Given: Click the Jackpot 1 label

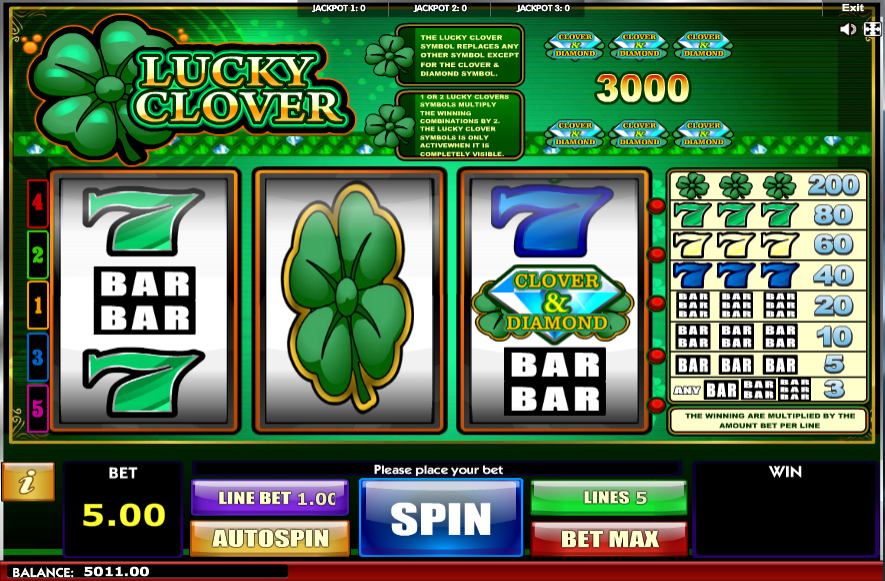Looking at the screenshot, I should [339, 8].
